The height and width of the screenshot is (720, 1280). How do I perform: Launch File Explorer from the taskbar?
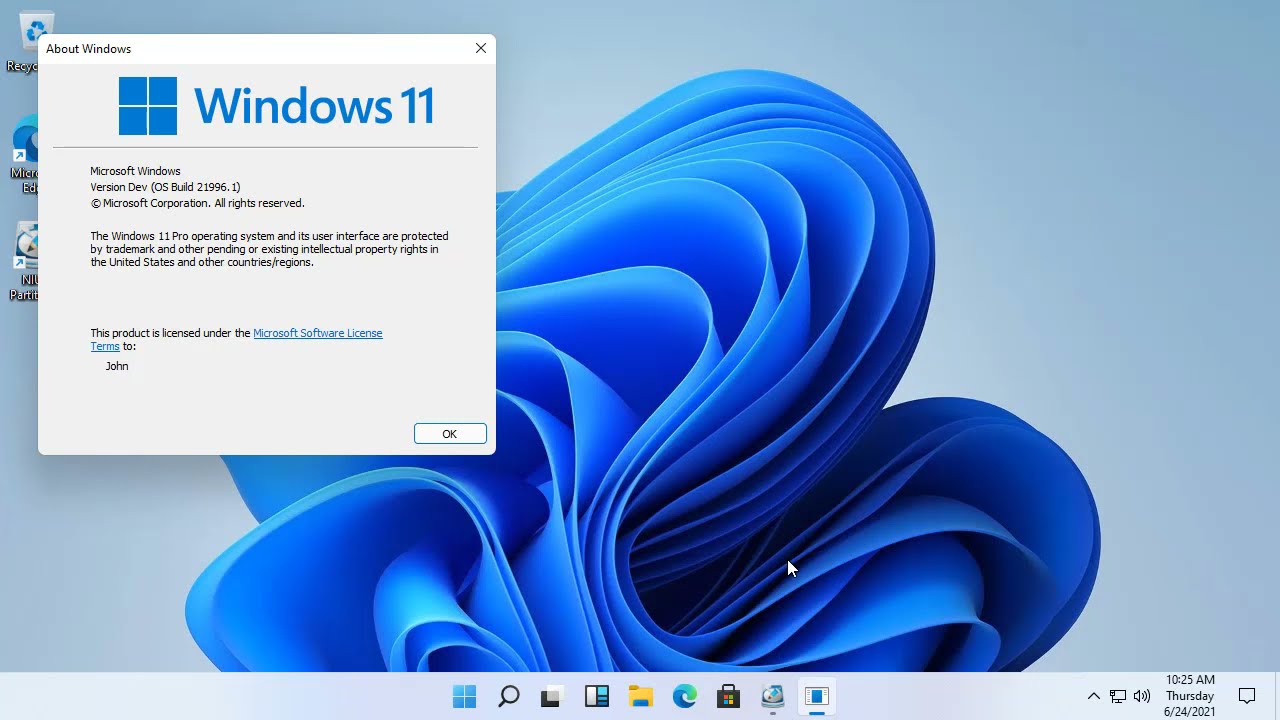[x=641, y=696]
